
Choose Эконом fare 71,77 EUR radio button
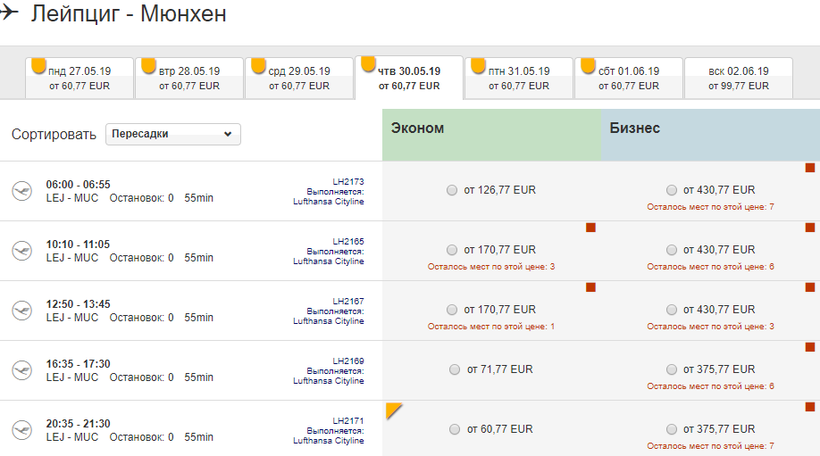(x=454, y=370)
